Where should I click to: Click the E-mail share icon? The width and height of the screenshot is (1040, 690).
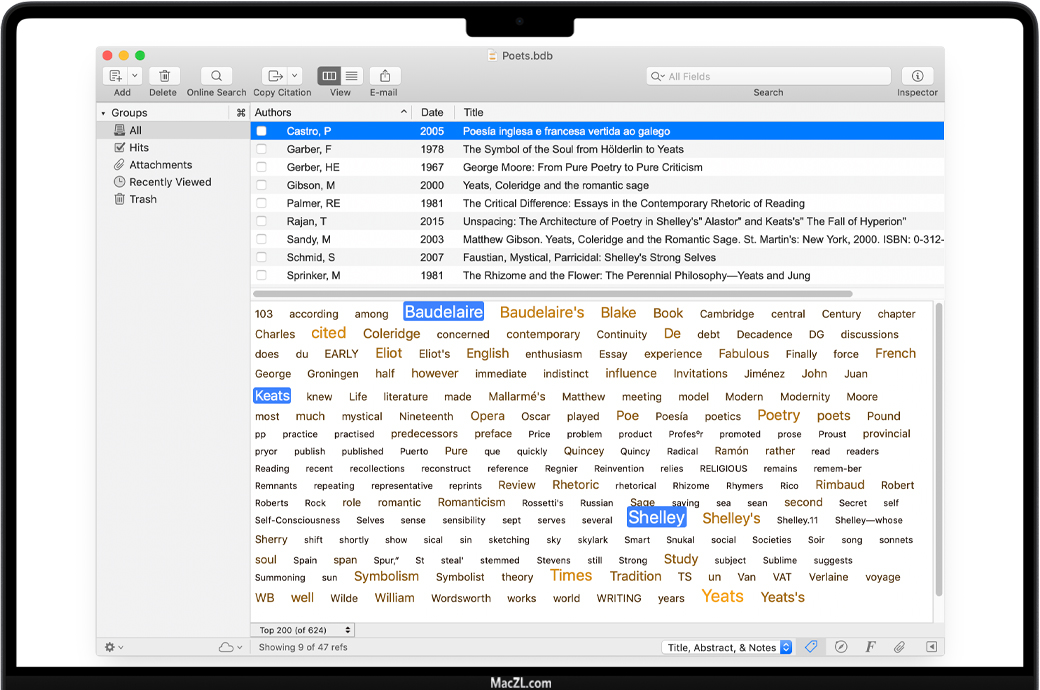coord(384,76)
